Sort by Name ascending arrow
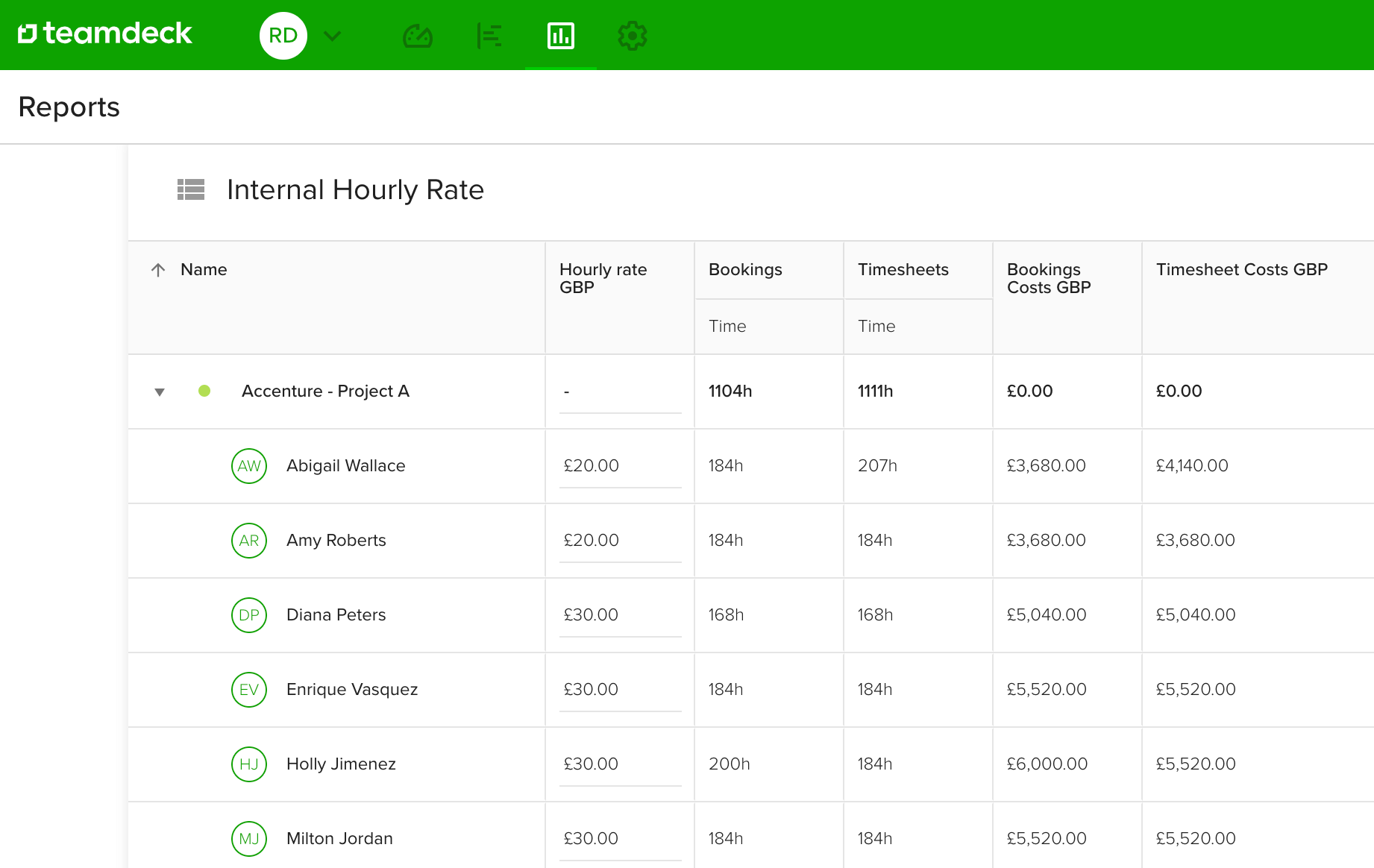This screenshot has height=868, width=1374. pos(158,270)
